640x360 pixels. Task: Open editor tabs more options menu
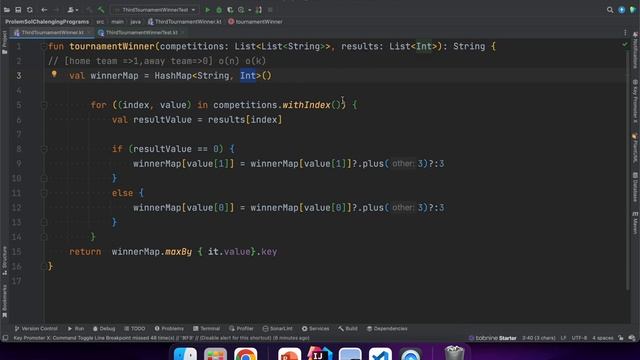pos(625,32)
